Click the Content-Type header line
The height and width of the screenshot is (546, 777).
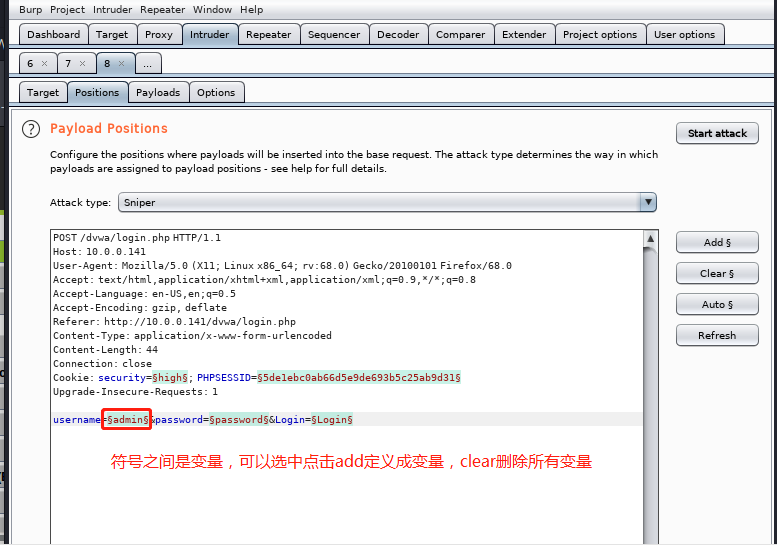[x=192, y=335]
